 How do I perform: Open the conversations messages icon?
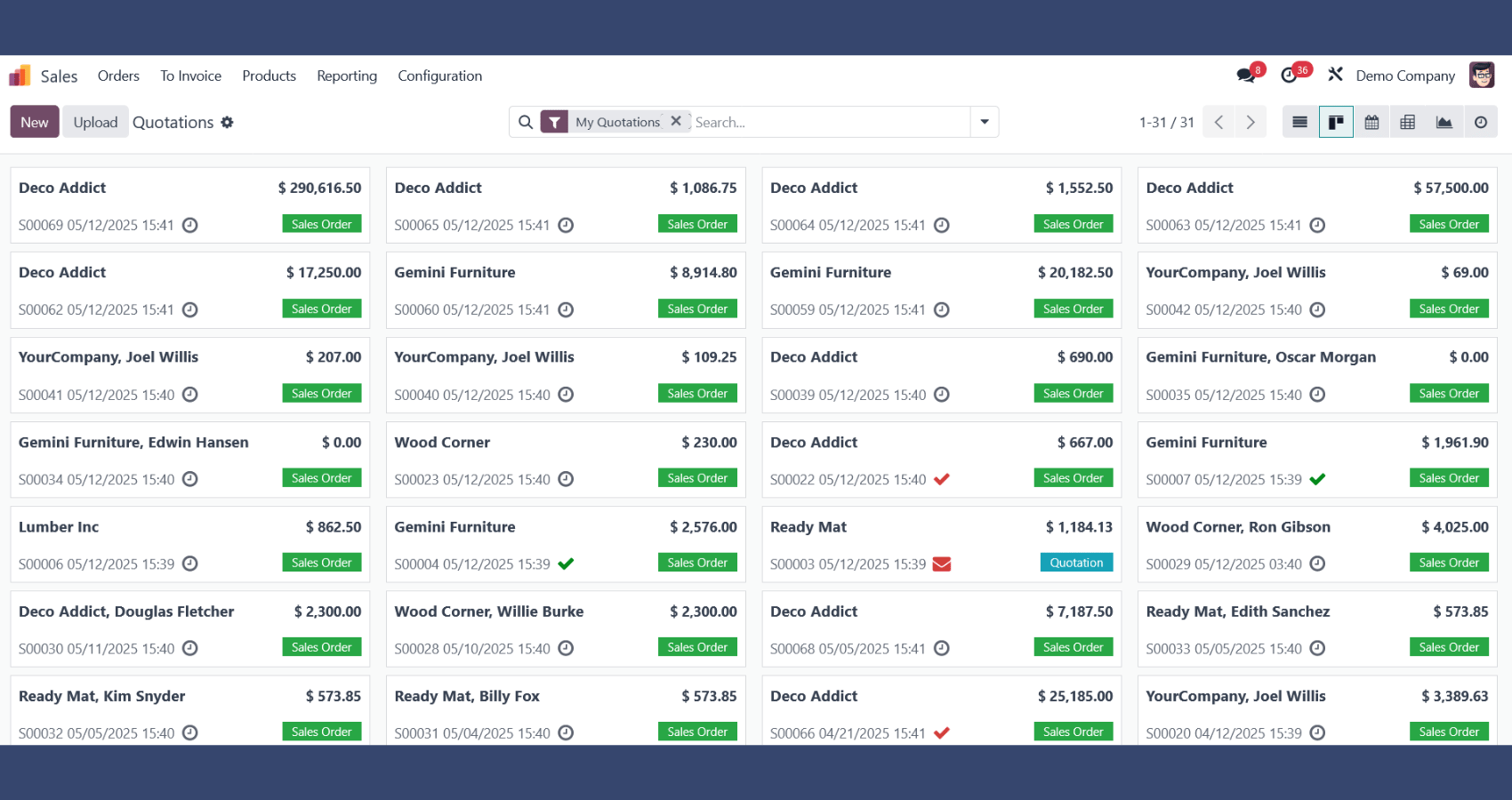[x=1246, y=76]
